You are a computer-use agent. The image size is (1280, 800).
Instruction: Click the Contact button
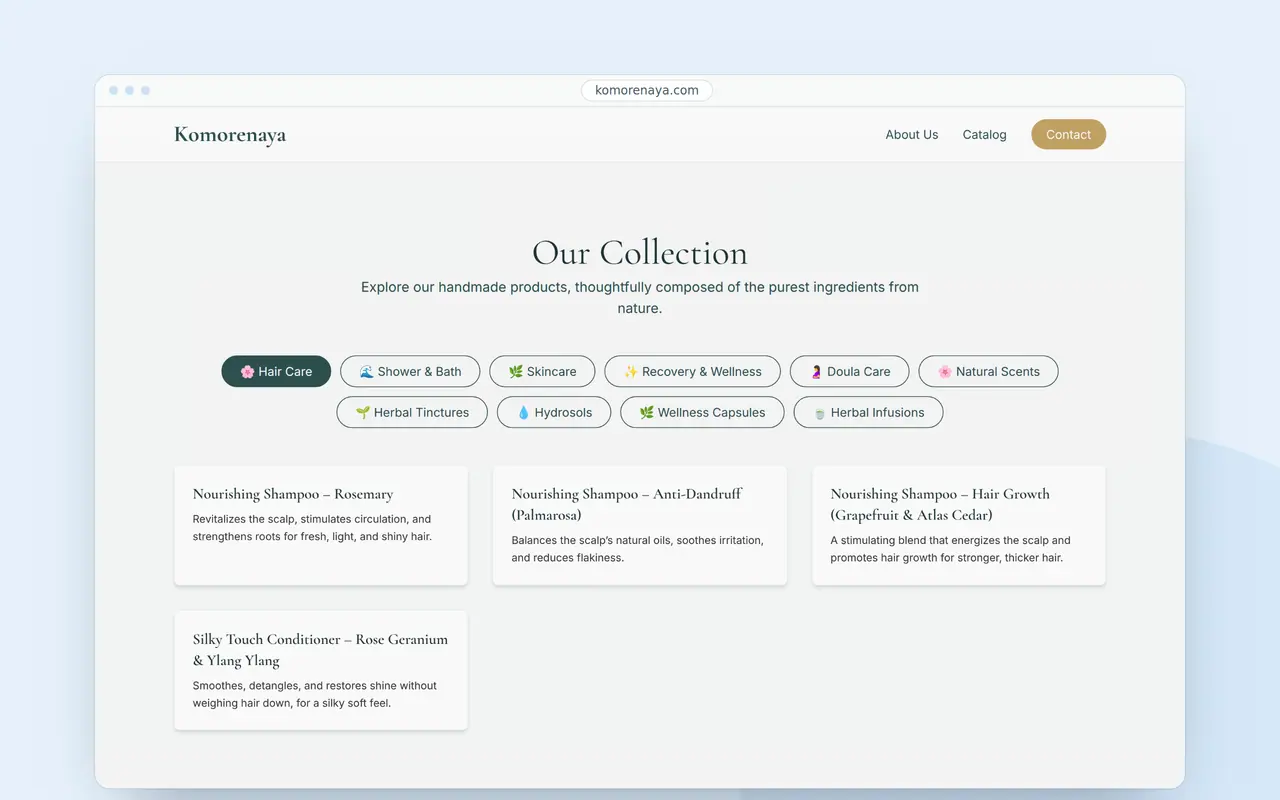pyautogui.click(x=1068, y=134)
